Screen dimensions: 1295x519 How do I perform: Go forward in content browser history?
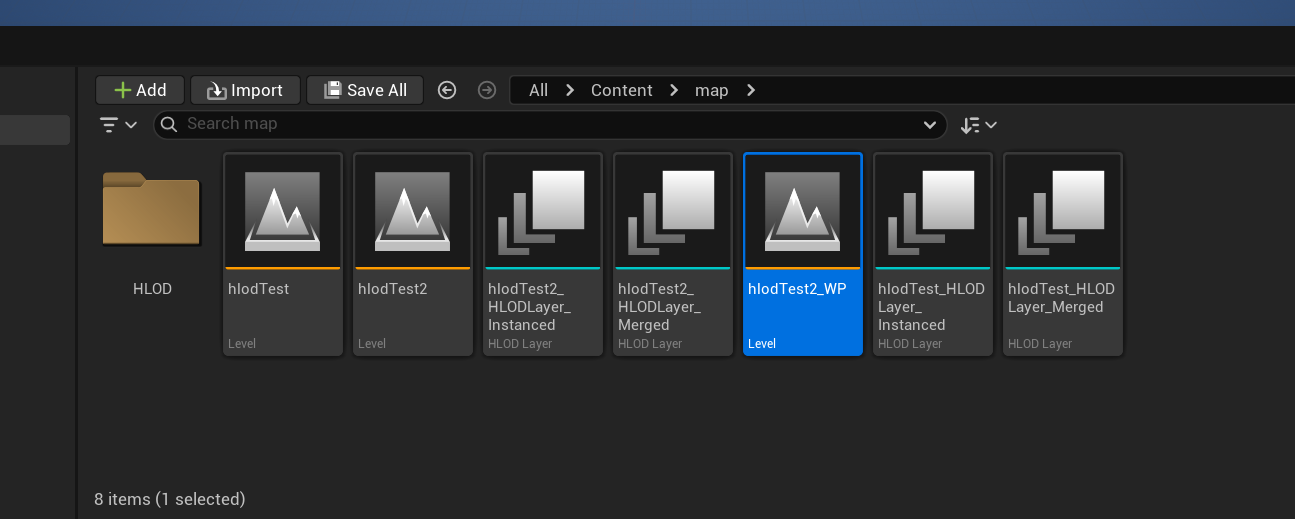[487, 90]
